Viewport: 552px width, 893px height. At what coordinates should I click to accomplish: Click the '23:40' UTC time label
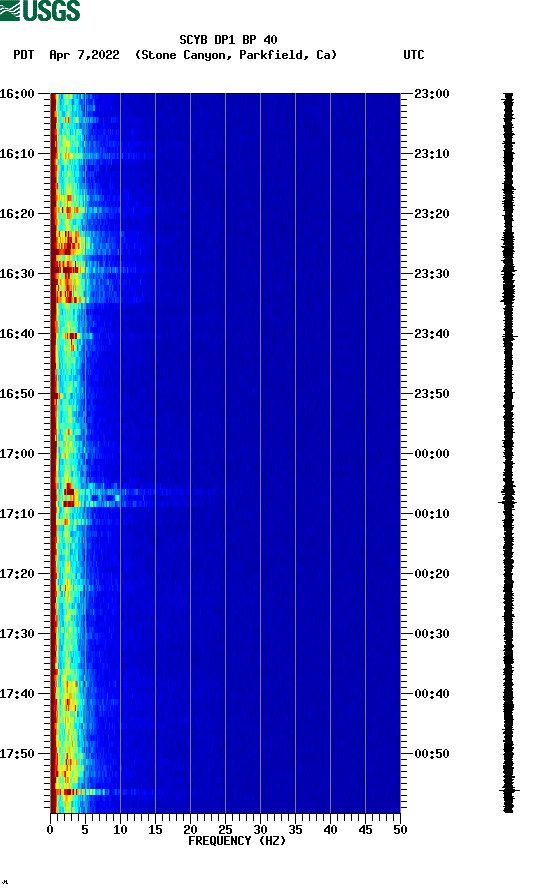432,334
